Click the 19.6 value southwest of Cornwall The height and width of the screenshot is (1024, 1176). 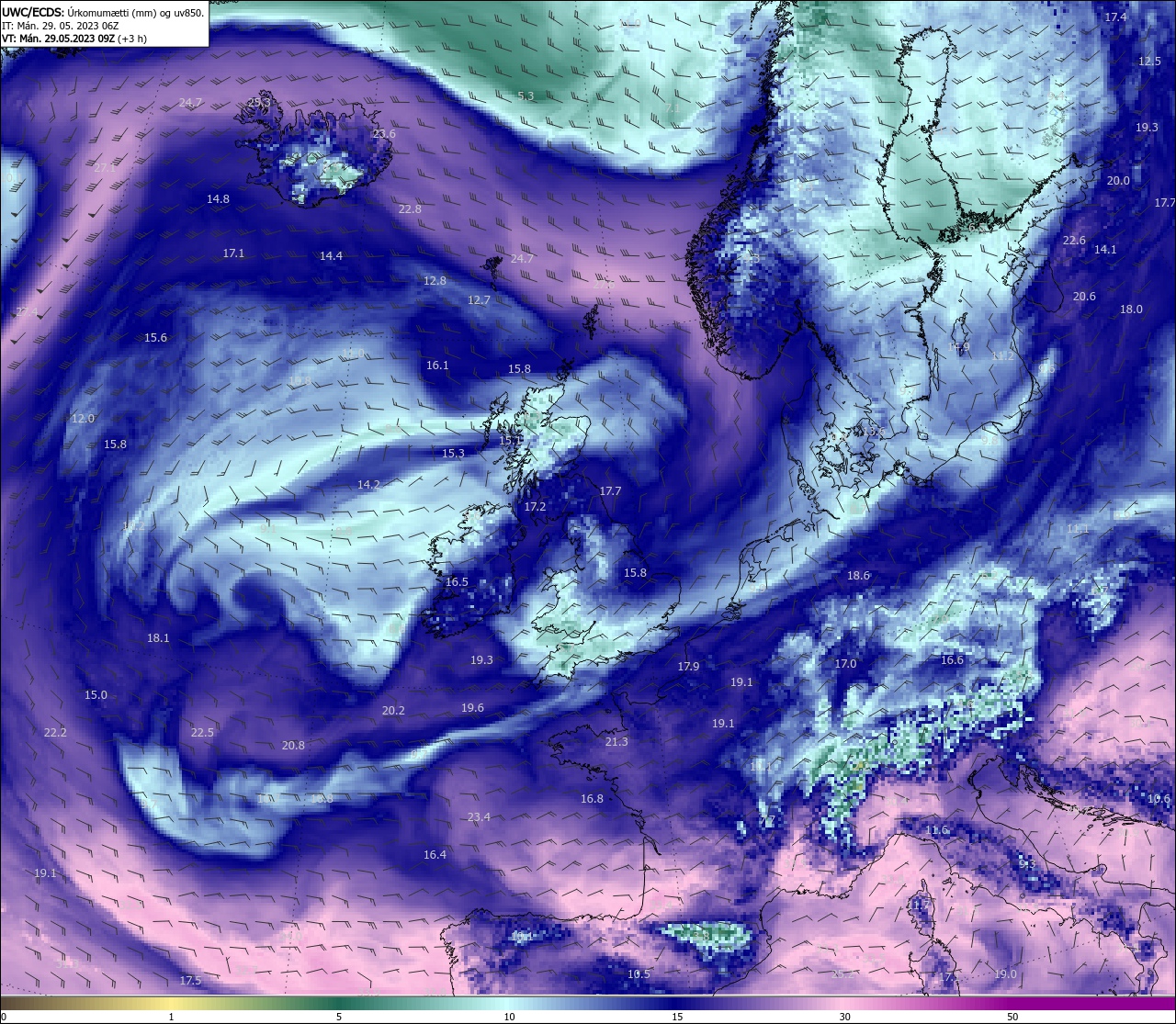tap(472, 707)
